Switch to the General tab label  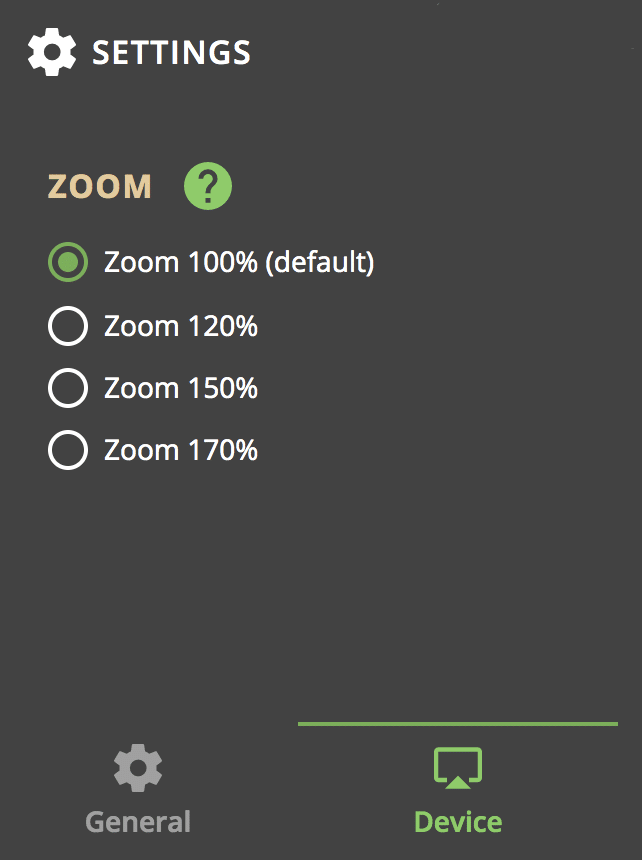point(138,823)
